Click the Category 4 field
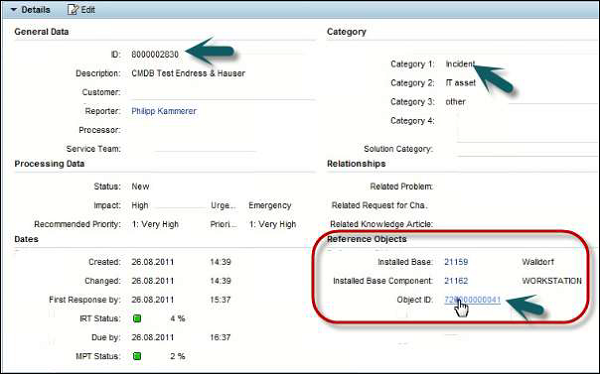The width and height of the screenshot is (600, 374). [x=527, y=127]
